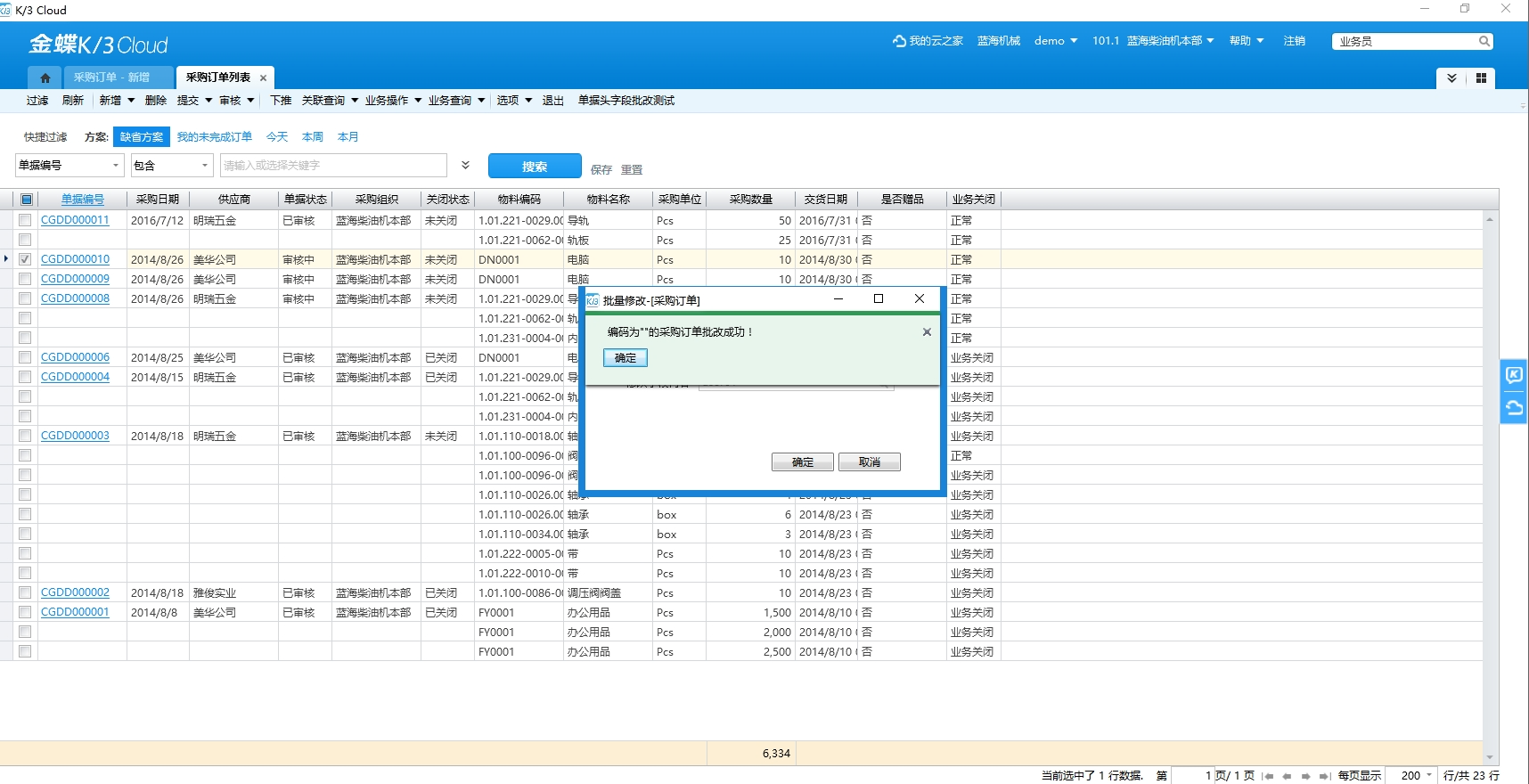Maximize the 批量修改 dialog
This screenshot has width=1529, height=784.
coord(879,299)
